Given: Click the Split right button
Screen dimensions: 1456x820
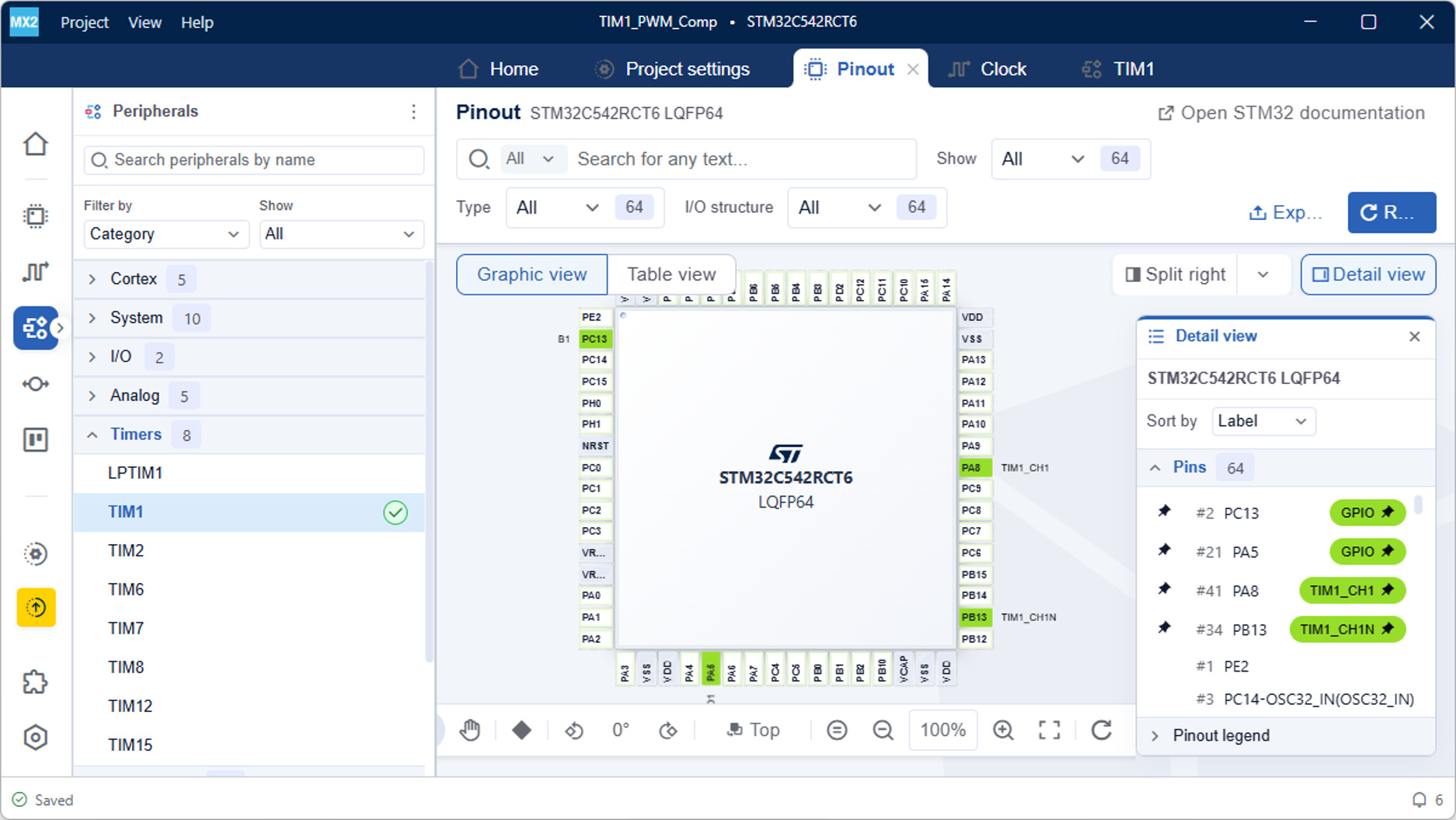Looking at the screenshot, I should (1176, 274).
